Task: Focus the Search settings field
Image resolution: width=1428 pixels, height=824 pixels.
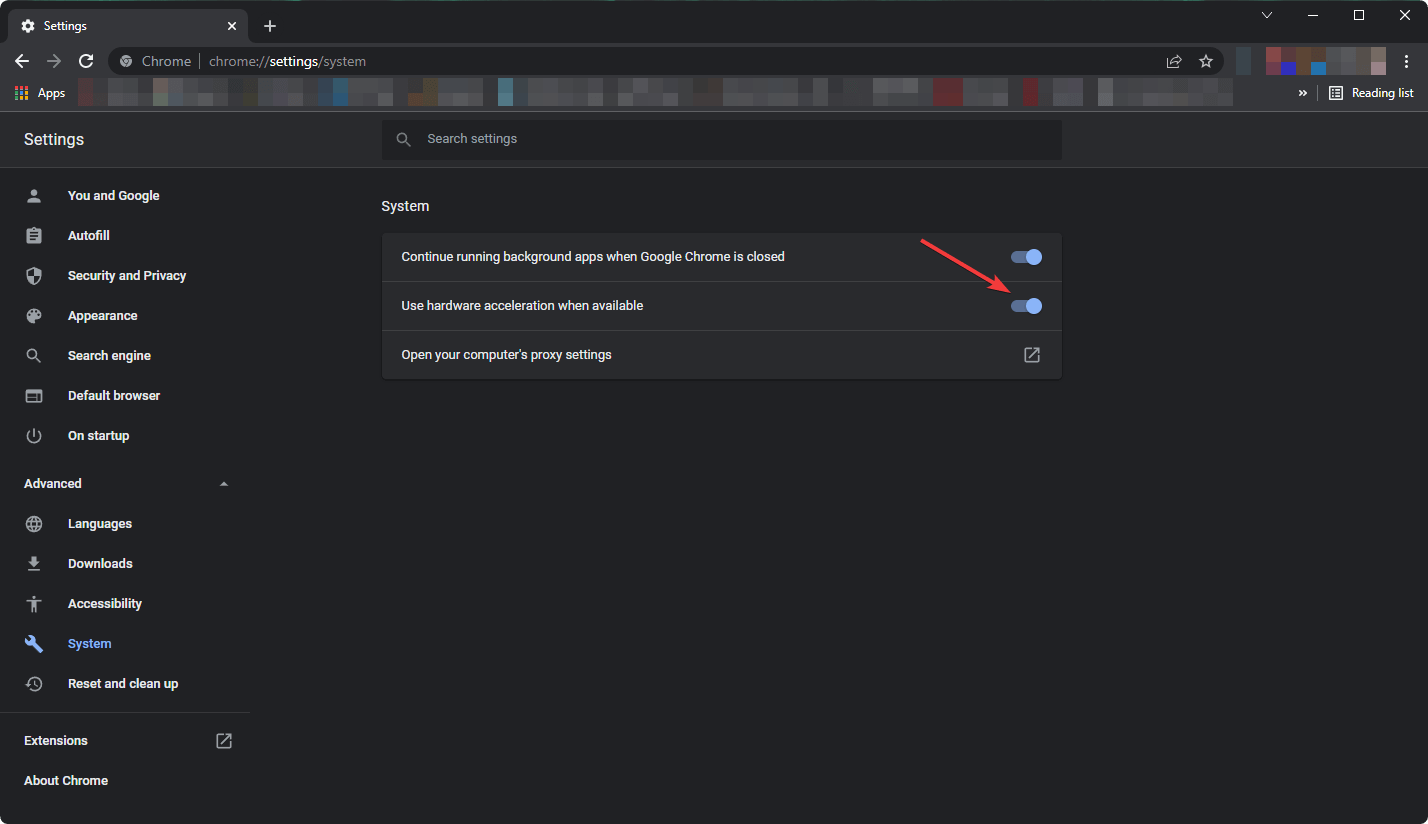Action: (x=722, y=139)
